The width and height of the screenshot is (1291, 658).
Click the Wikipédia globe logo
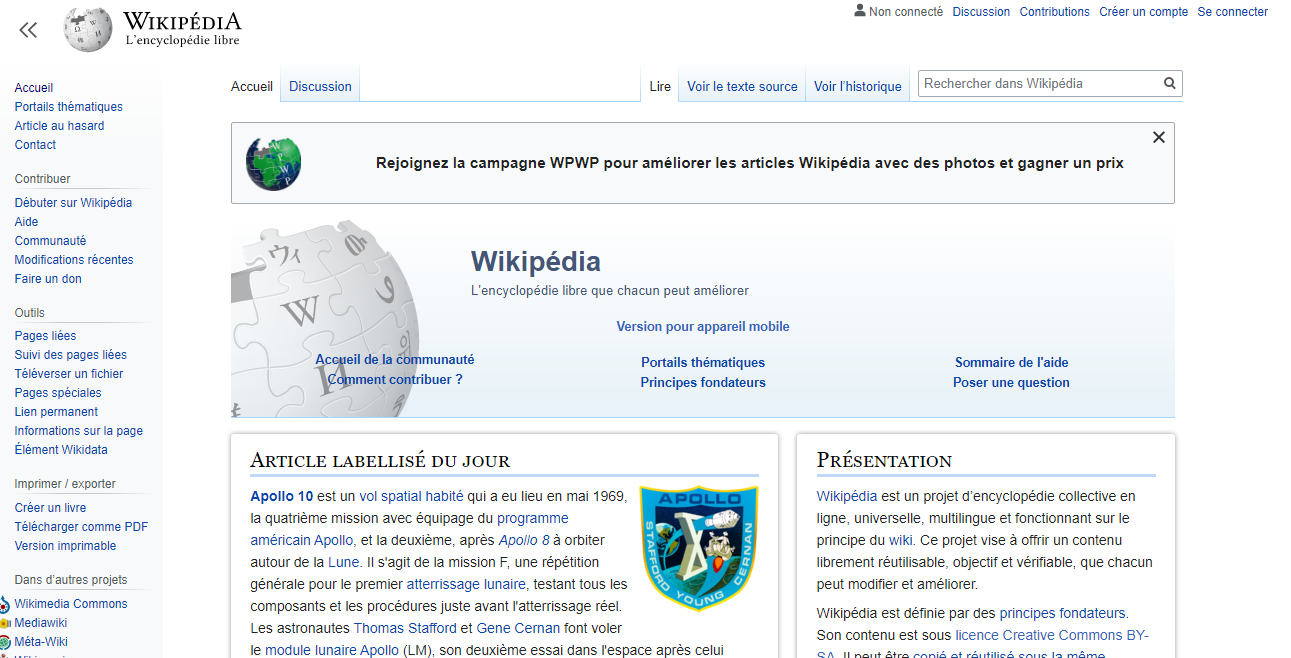88,30
